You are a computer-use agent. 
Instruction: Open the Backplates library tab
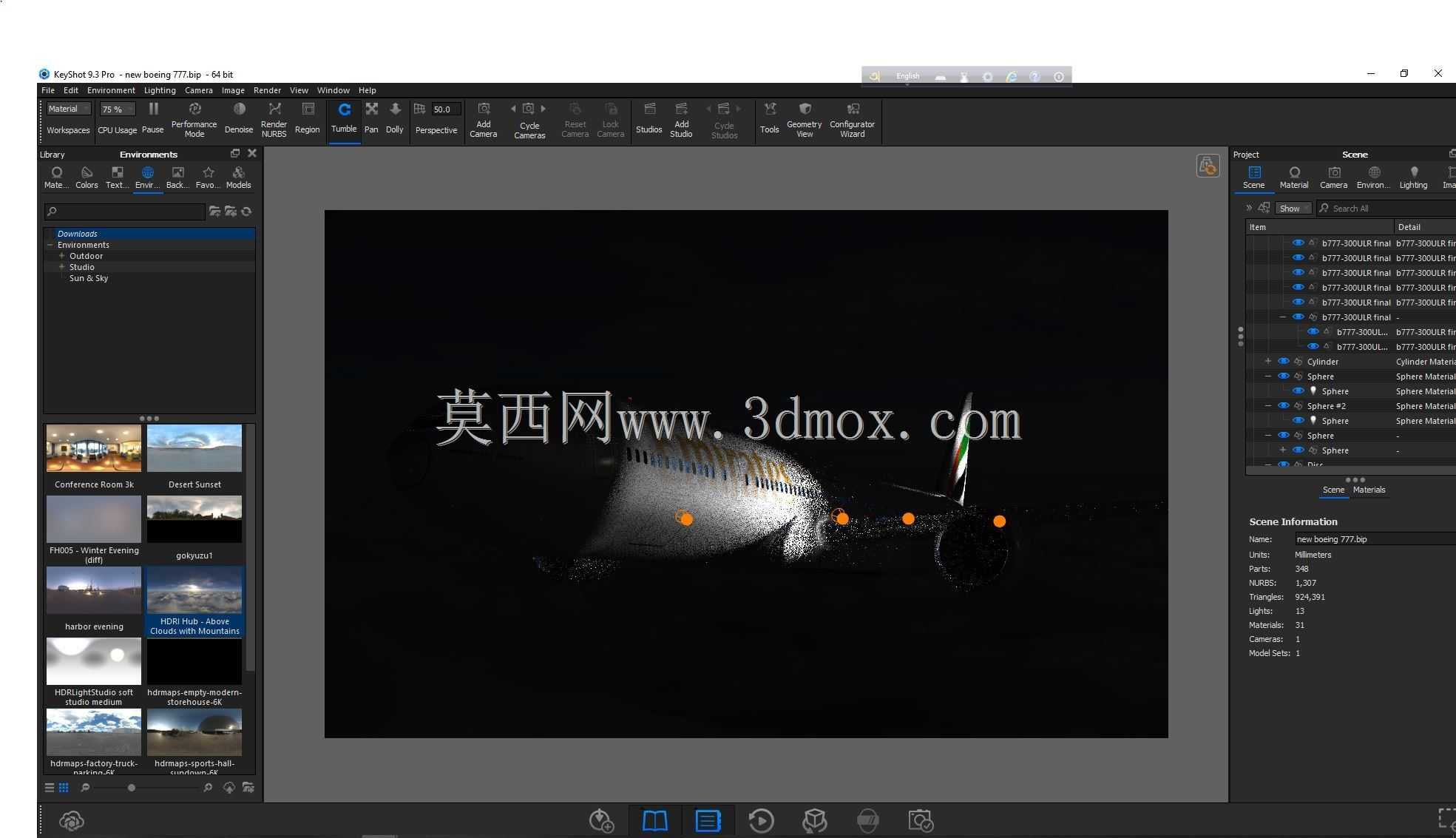tap(177, 178)
